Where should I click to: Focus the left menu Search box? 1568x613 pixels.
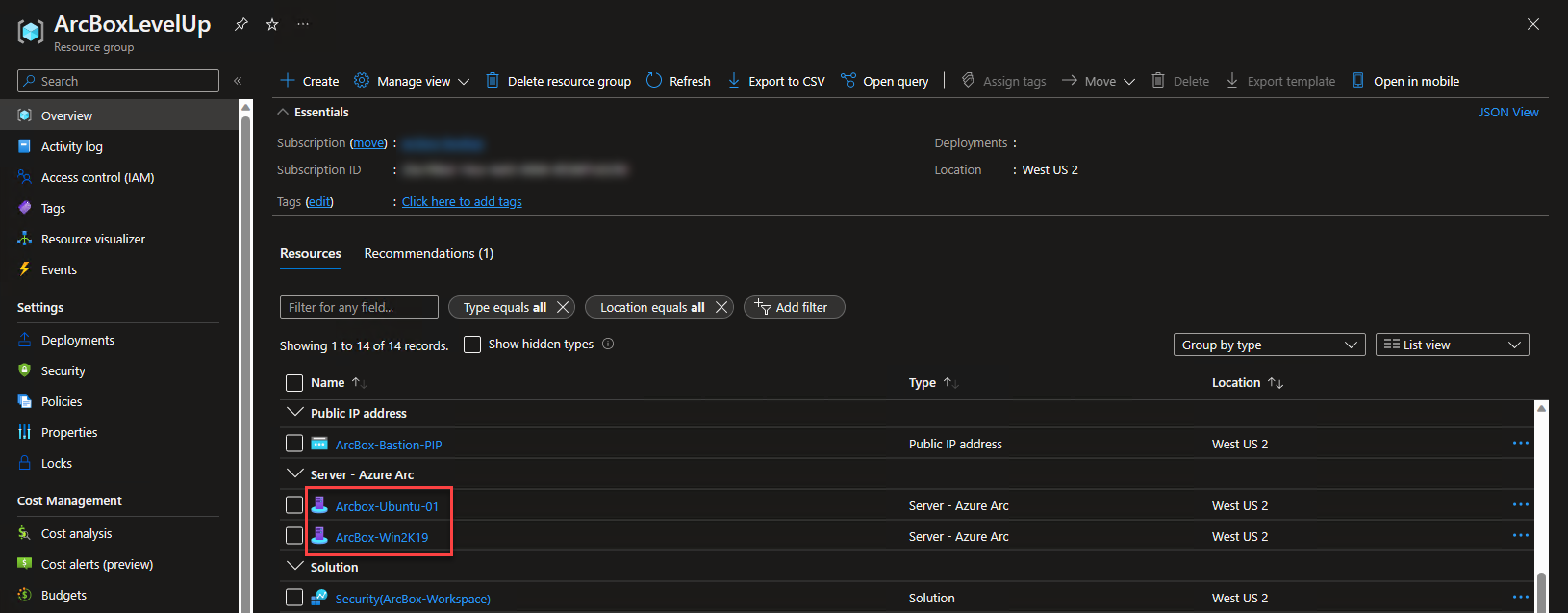(x=118, y=81)
